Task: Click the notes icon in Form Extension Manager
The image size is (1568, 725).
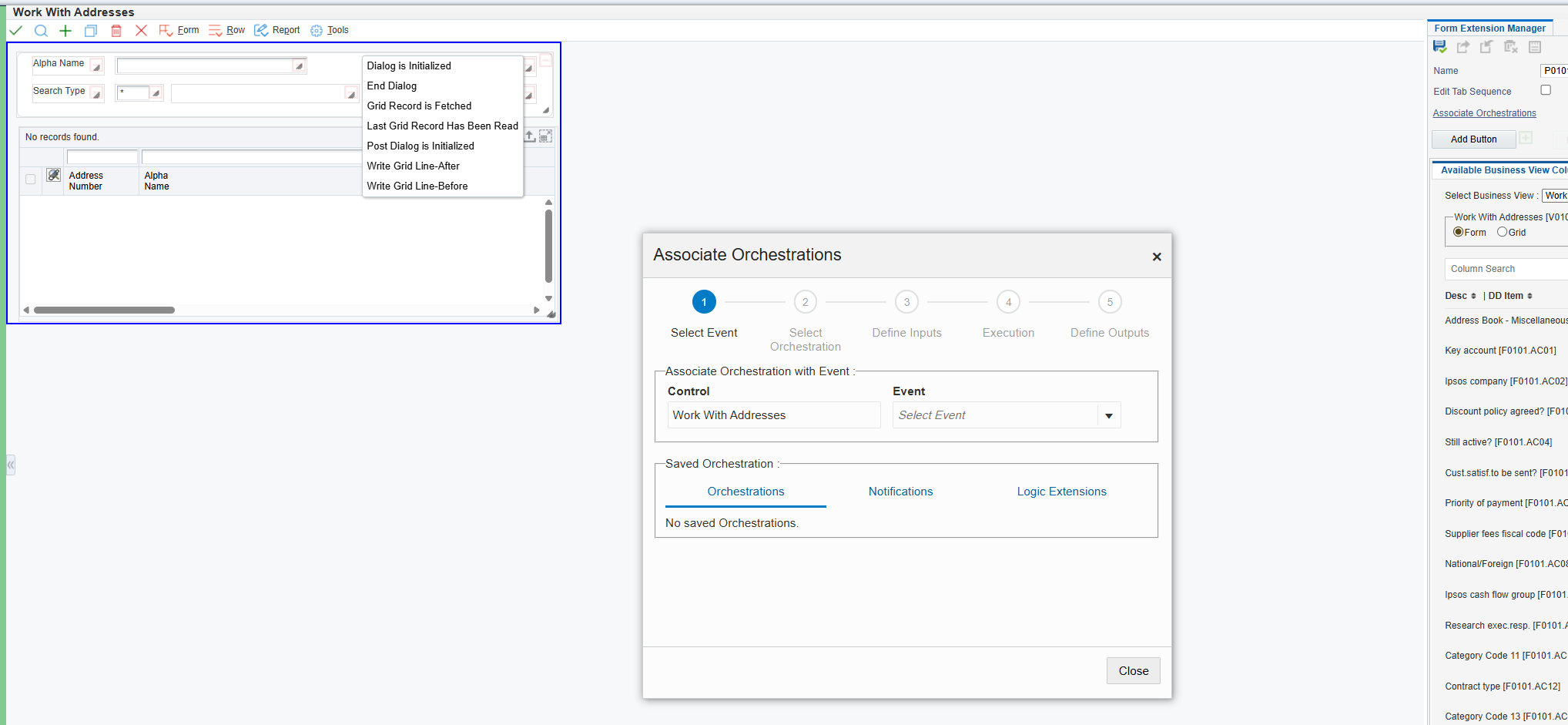Action: (1535, 47)
